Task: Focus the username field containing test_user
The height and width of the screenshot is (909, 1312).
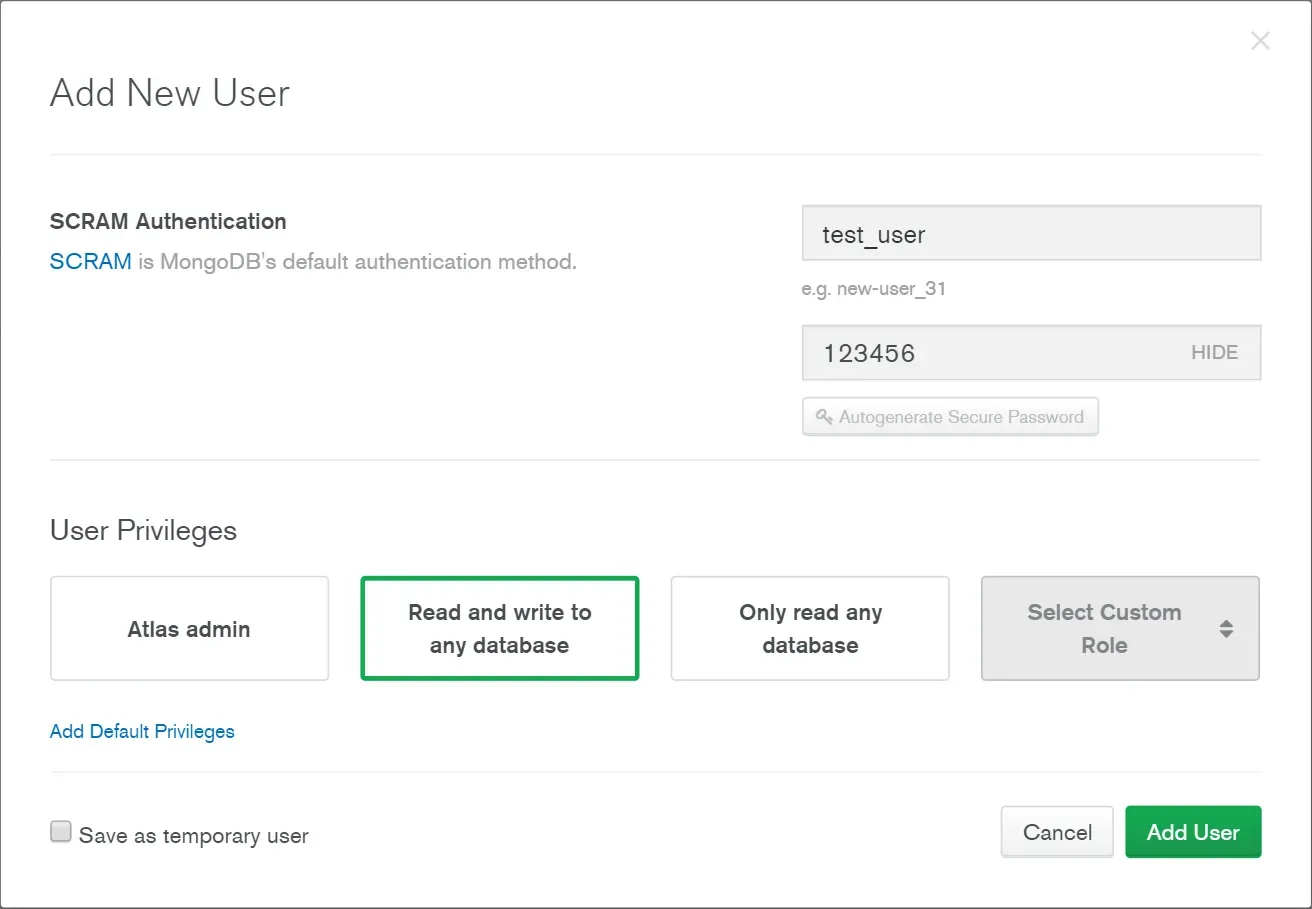Action: 1030,234
